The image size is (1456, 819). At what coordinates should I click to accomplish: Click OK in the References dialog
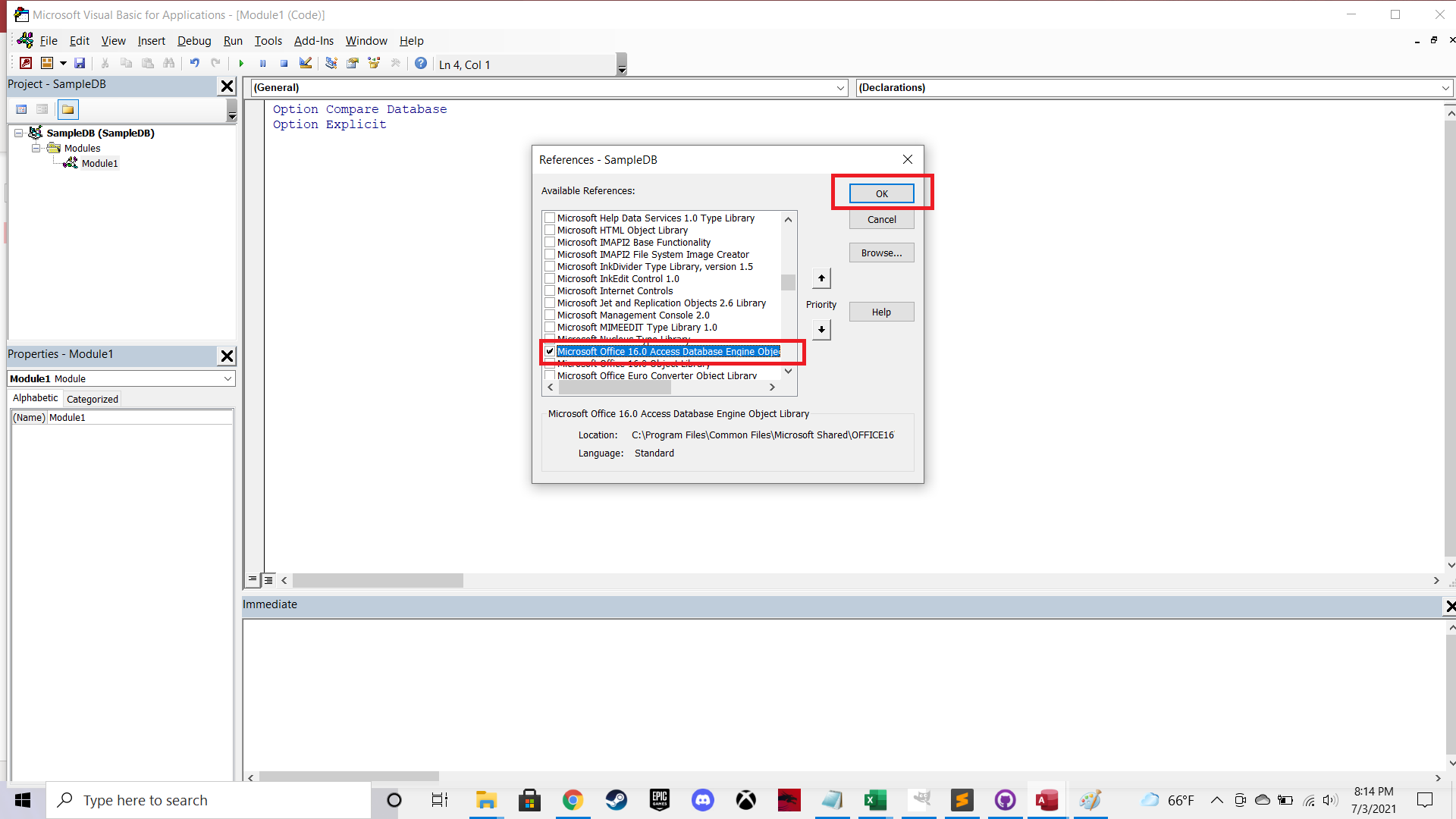[881, 193]
